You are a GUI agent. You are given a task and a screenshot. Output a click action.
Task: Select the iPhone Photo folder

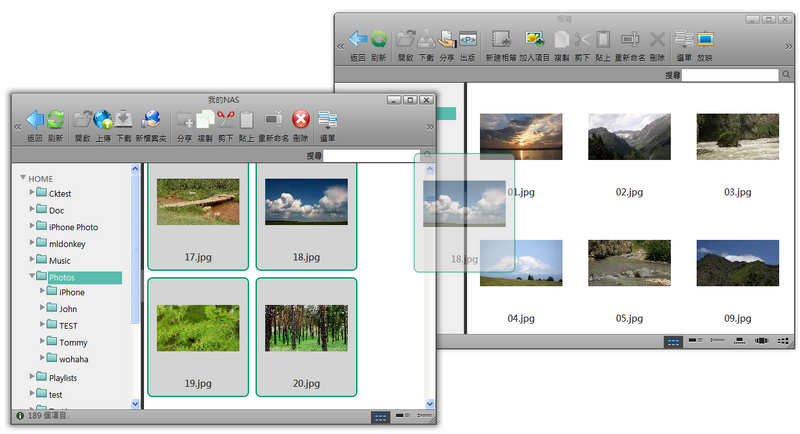73,227
